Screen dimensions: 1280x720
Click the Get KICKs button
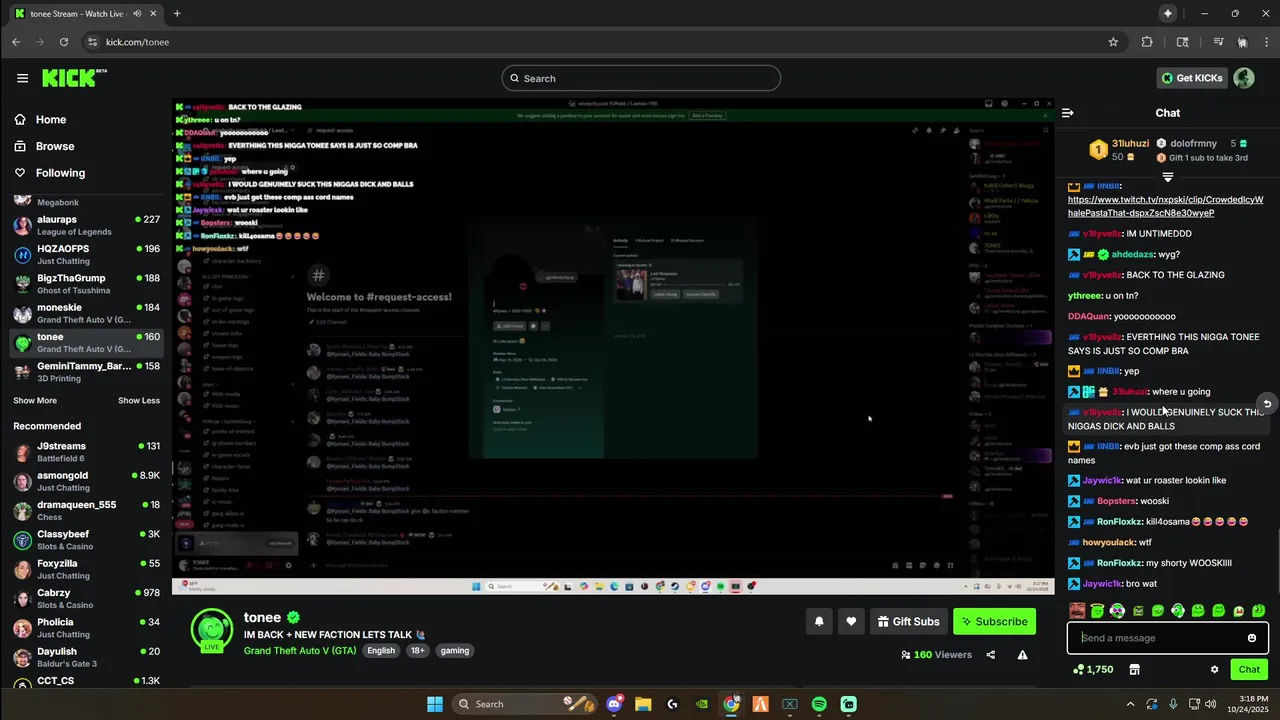[1191, 78]
